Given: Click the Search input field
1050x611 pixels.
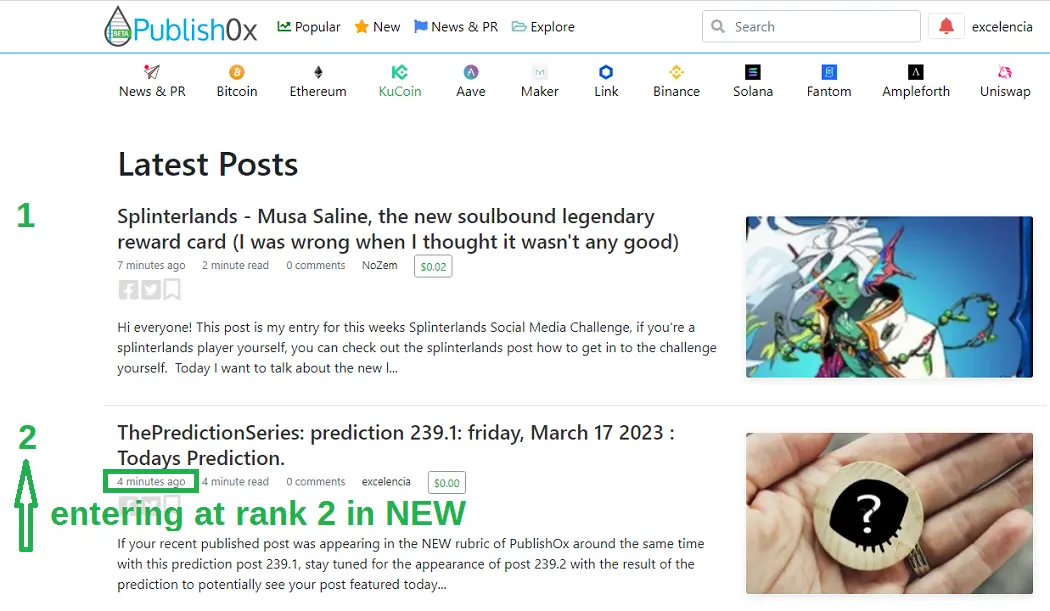Looking at the screenshot, I should (x=811, y=26).
